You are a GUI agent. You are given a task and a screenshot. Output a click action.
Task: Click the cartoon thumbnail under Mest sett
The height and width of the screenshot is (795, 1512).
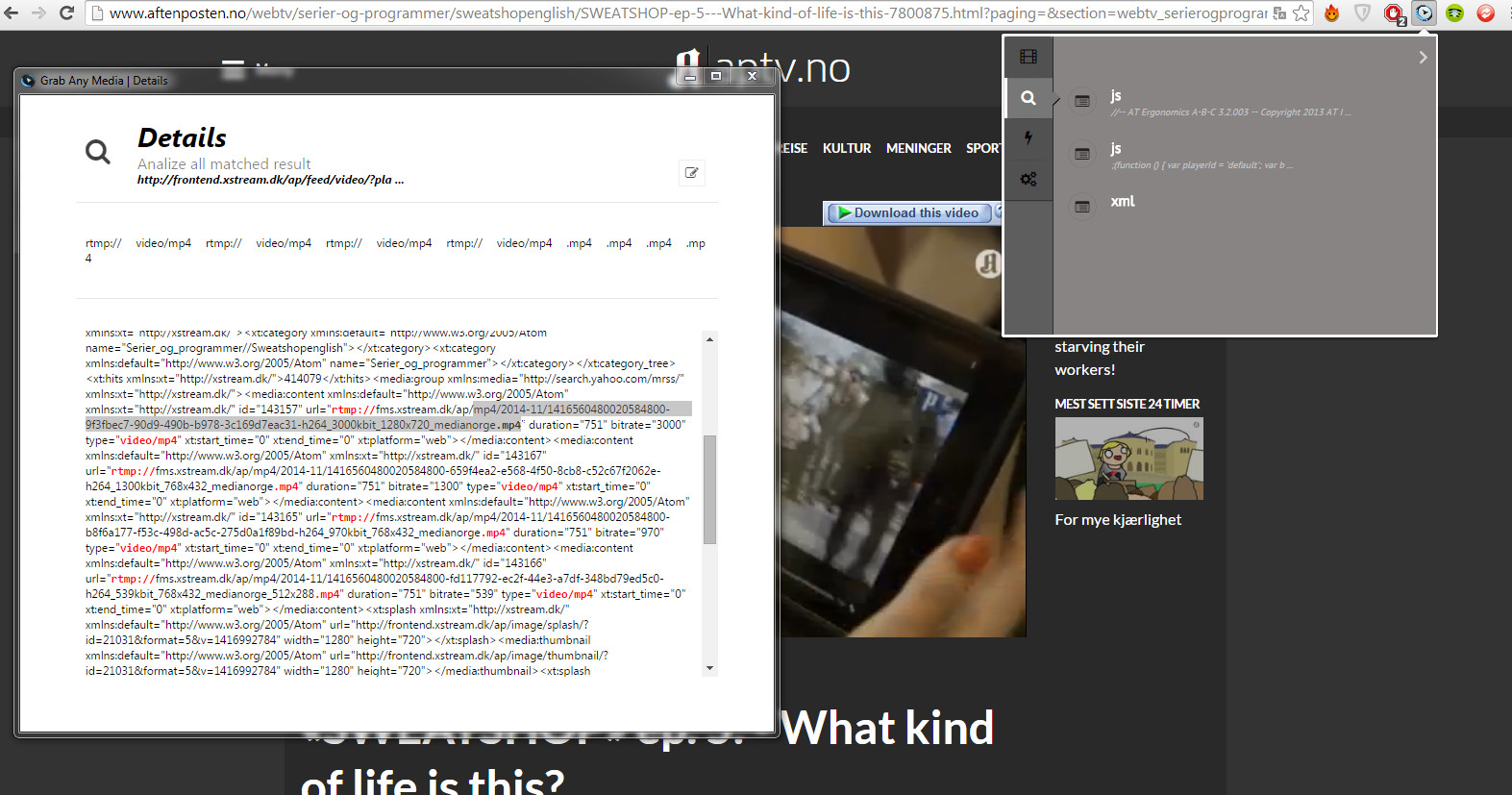pos(1129,459)
